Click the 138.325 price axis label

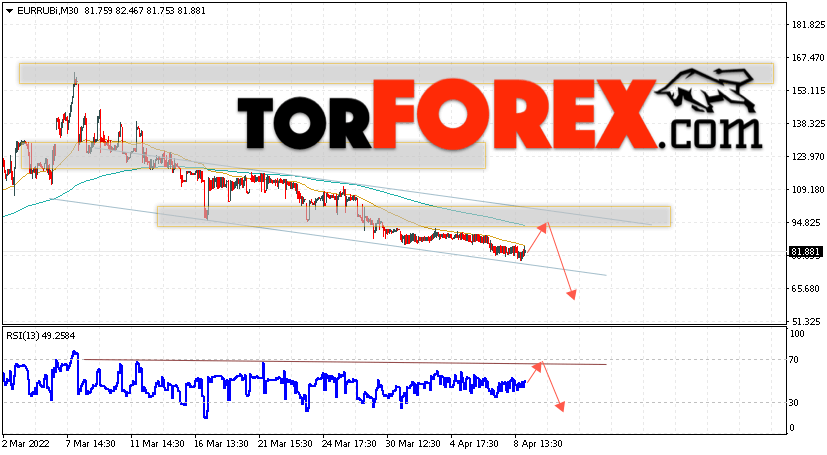(x=808, y=123)
